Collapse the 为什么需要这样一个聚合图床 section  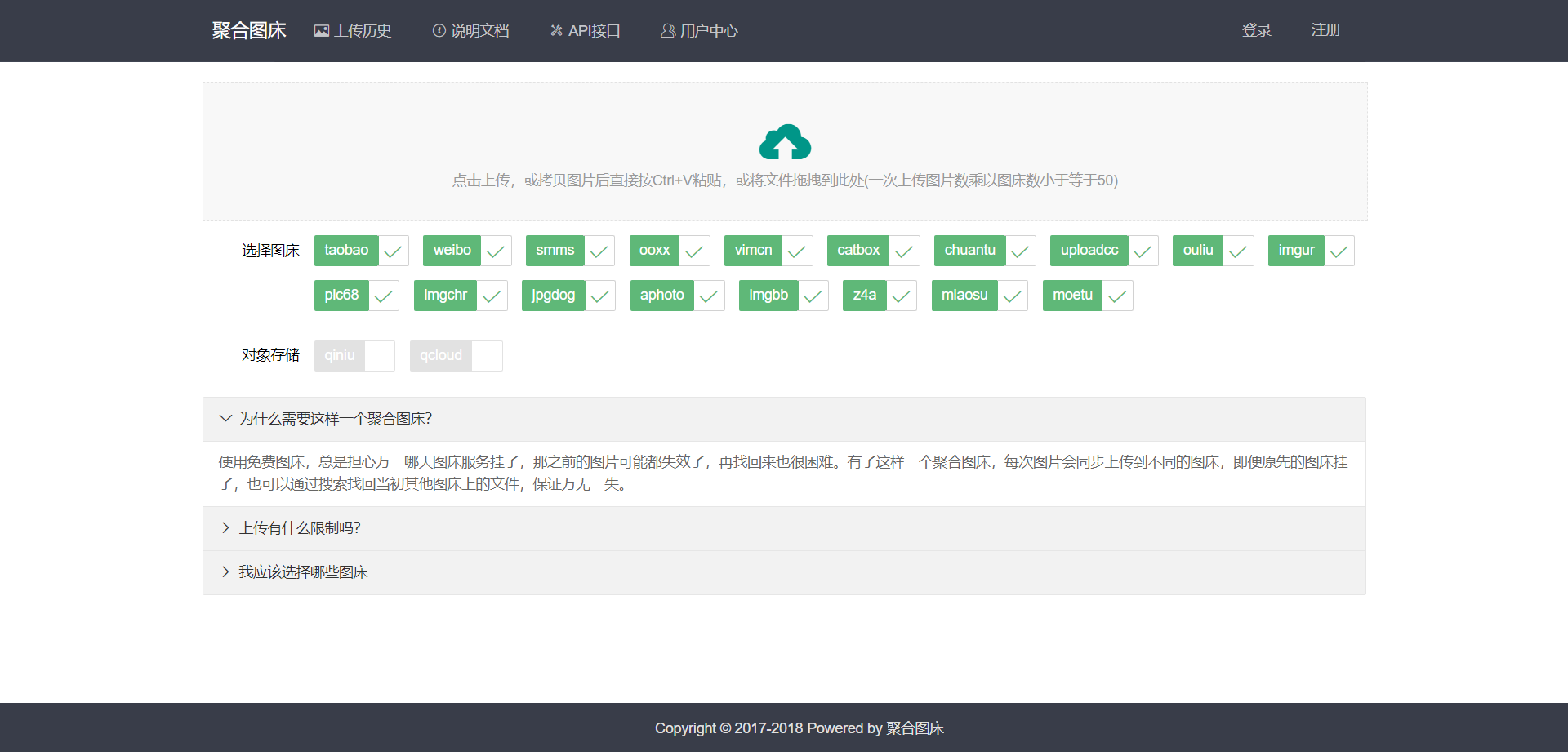[x=784, y=420]
